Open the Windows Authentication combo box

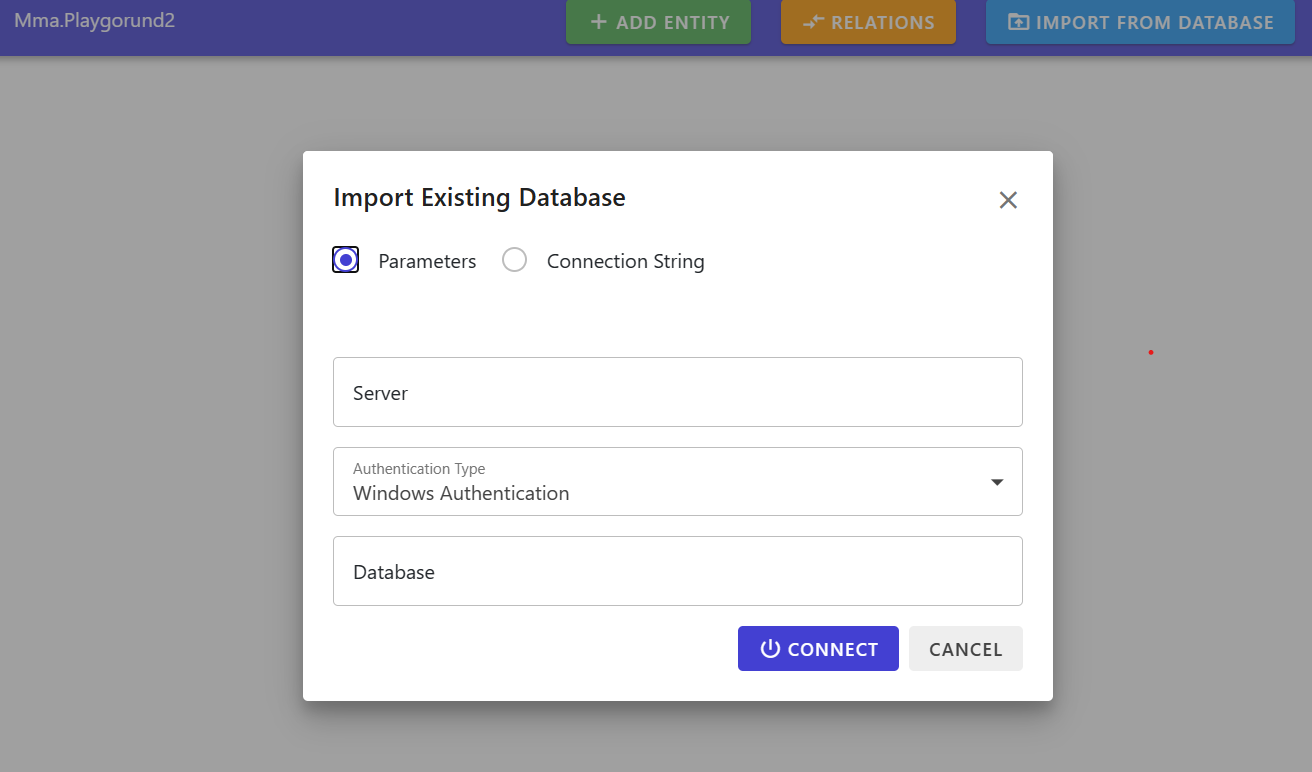click(660, 493)
